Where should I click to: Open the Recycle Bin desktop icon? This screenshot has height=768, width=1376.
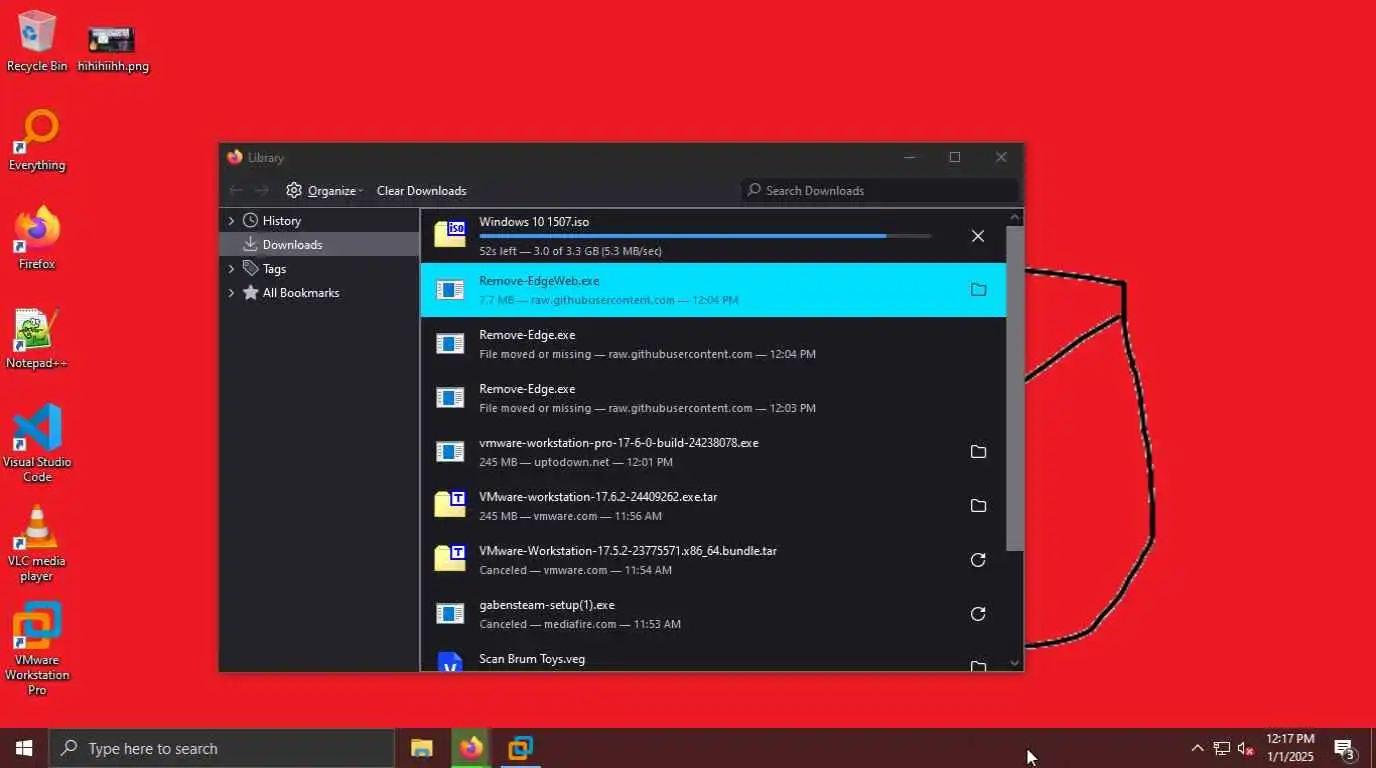37,41
